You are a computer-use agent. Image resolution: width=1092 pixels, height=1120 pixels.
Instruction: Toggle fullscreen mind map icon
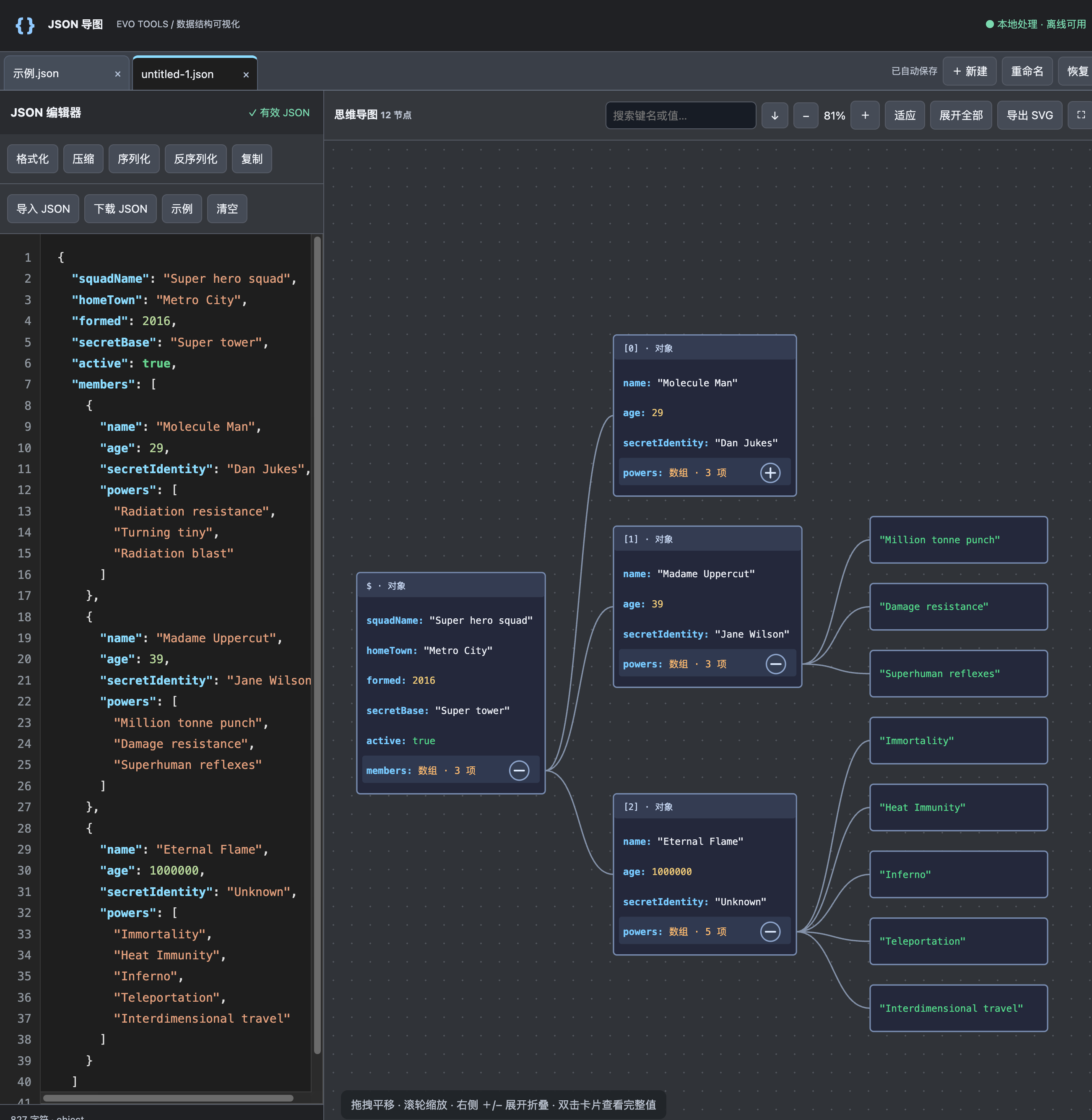[1081, 115]
